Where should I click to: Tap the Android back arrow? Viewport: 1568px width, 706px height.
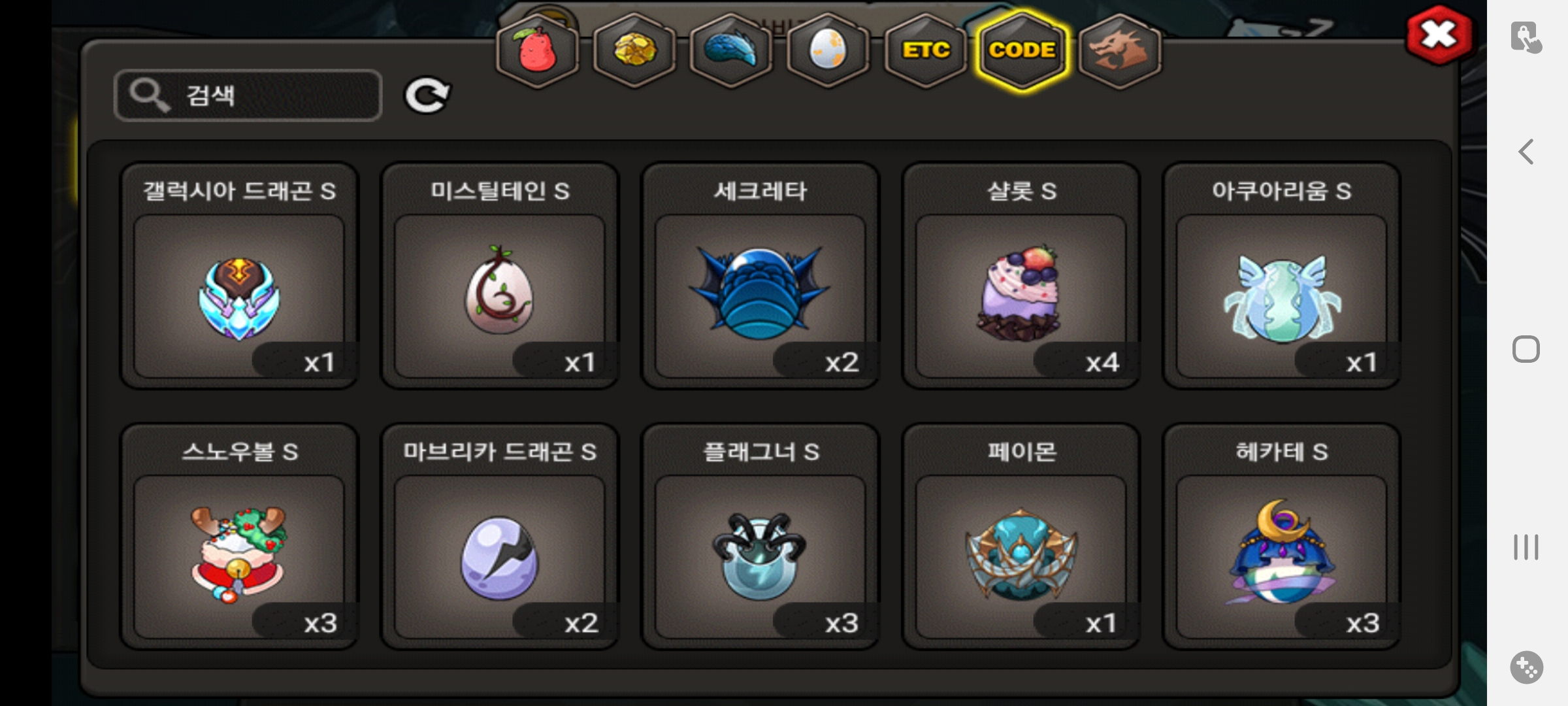point(1526,152)
